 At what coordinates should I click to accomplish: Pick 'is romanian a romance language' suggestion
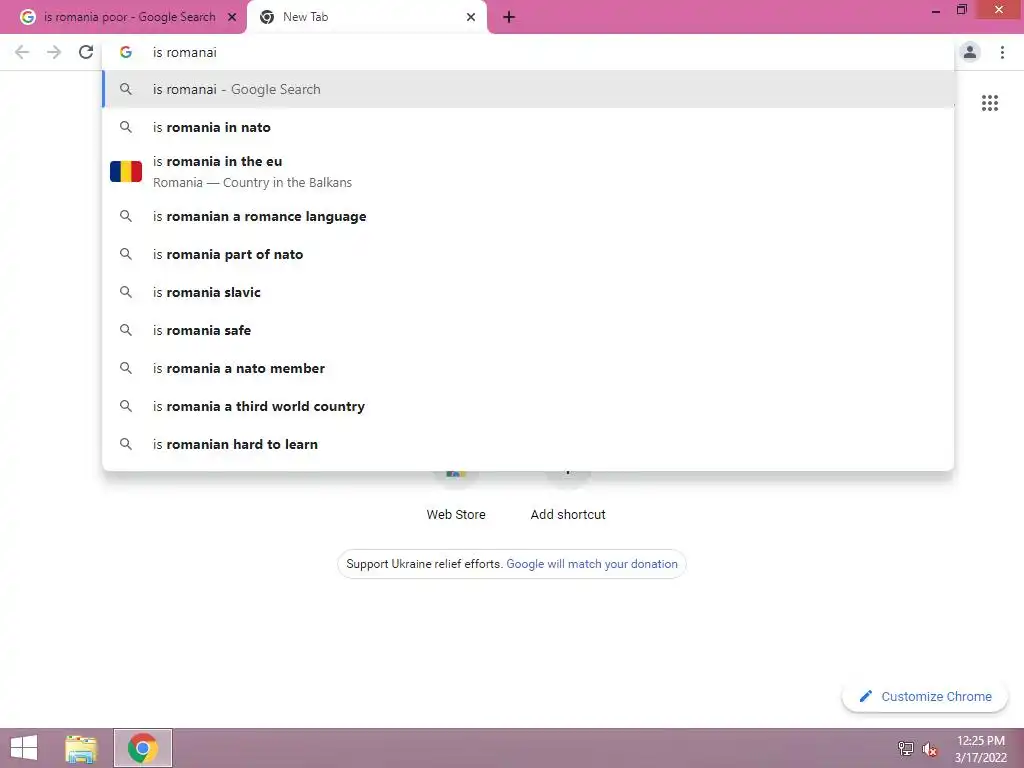(528, 216)
